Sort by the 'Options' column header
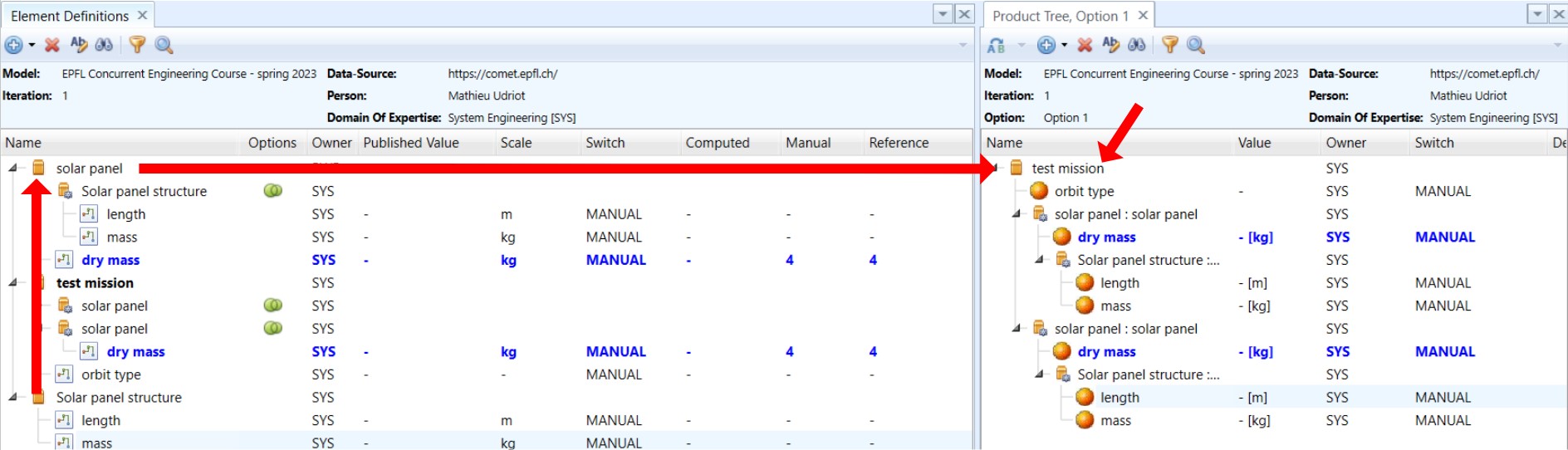Viewport: 1568px width, 450px height. pos(272,143)
